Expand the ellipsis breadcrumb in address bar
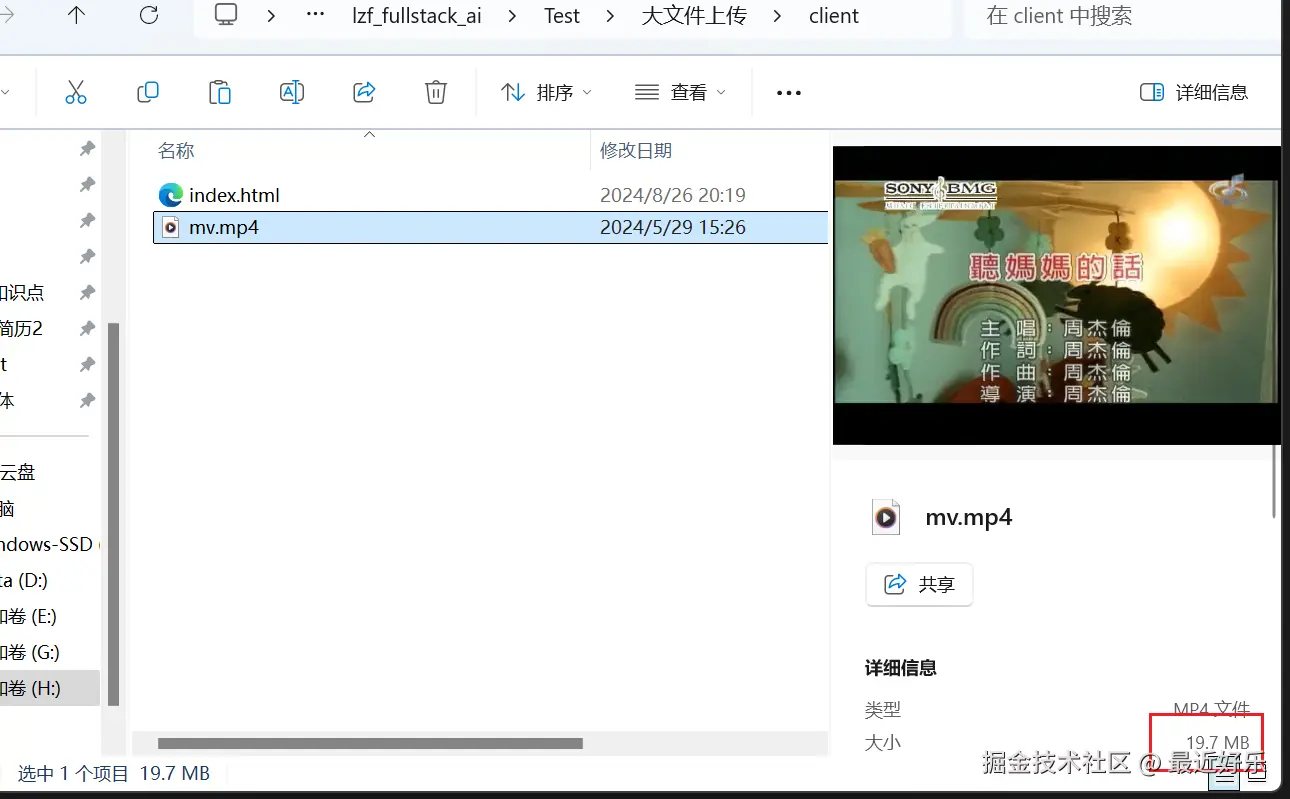 coord(316,16)
